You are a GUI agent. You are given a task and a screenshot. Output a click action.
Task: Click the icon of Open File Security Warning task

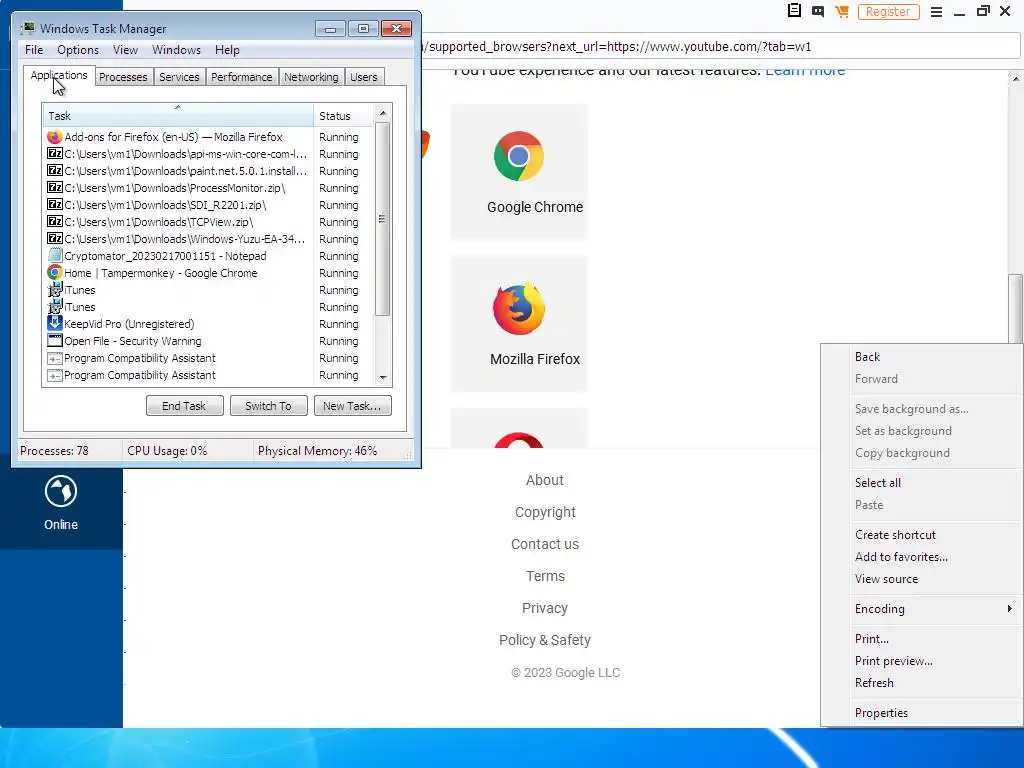(x=55, y=341)
